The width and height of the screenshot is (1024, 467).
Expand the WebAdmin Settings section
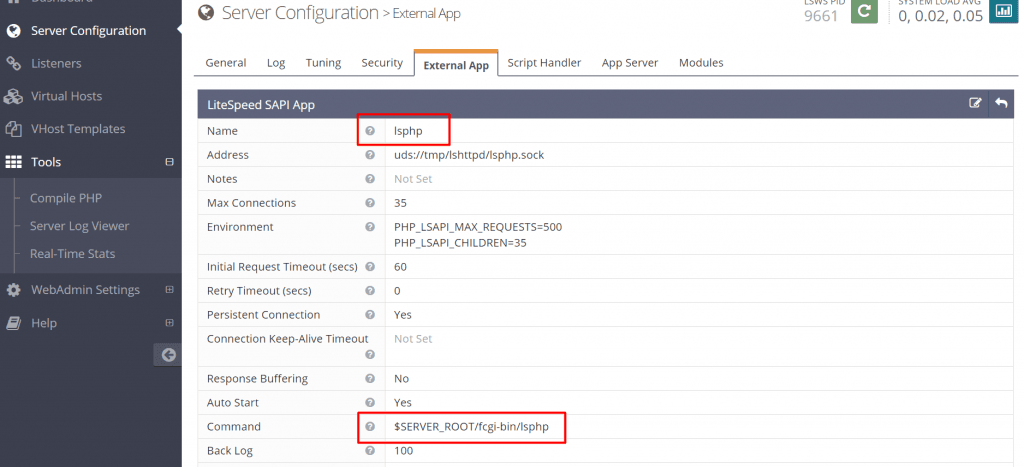[169, 289]
